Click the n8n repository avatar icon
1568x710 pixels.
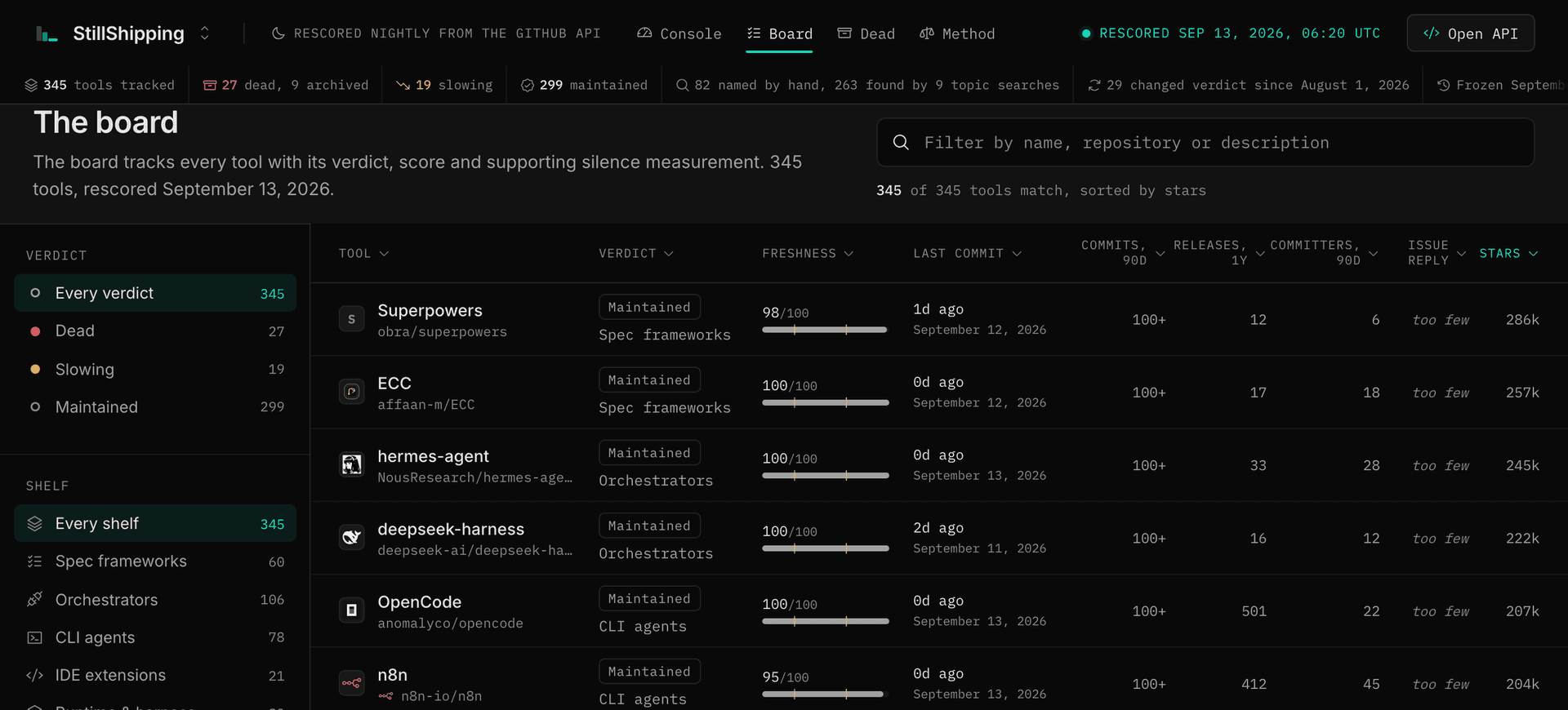[352, 683]
